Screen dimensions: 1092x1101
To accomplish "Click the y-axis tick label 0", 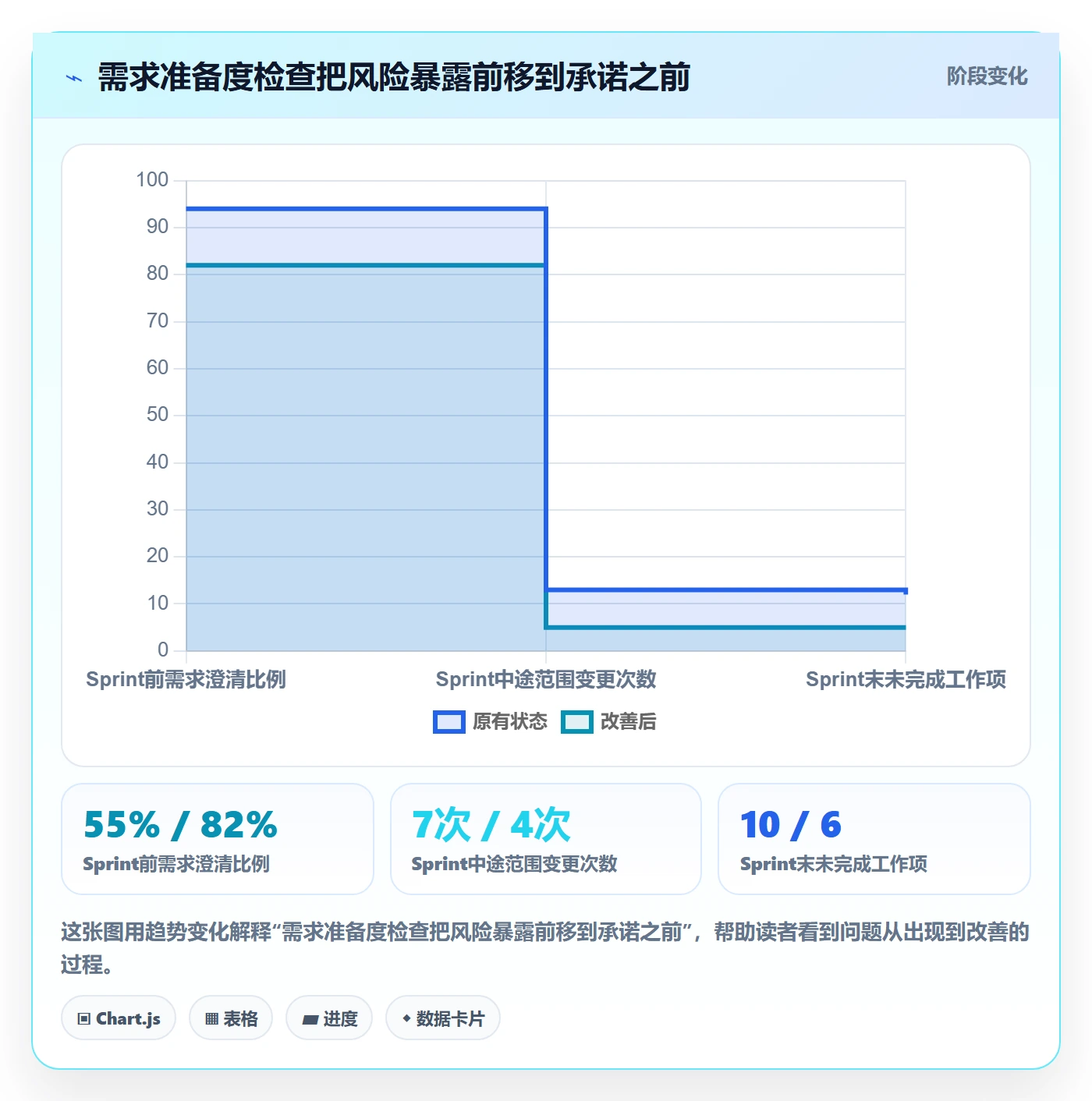I will [x=163, y=650].
